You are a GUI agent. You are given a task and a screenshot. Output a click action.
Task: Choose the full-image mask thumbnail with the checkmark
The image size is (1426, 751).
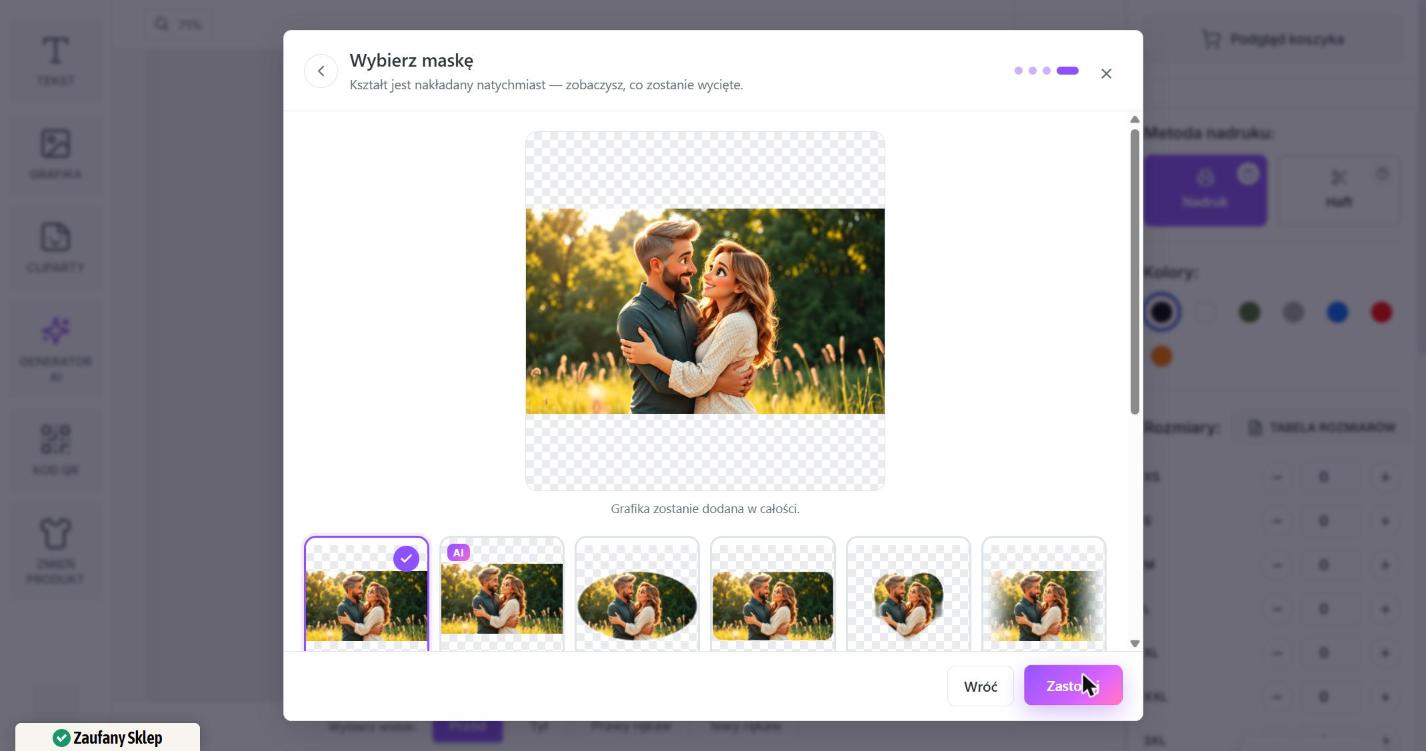coord(367,594)
